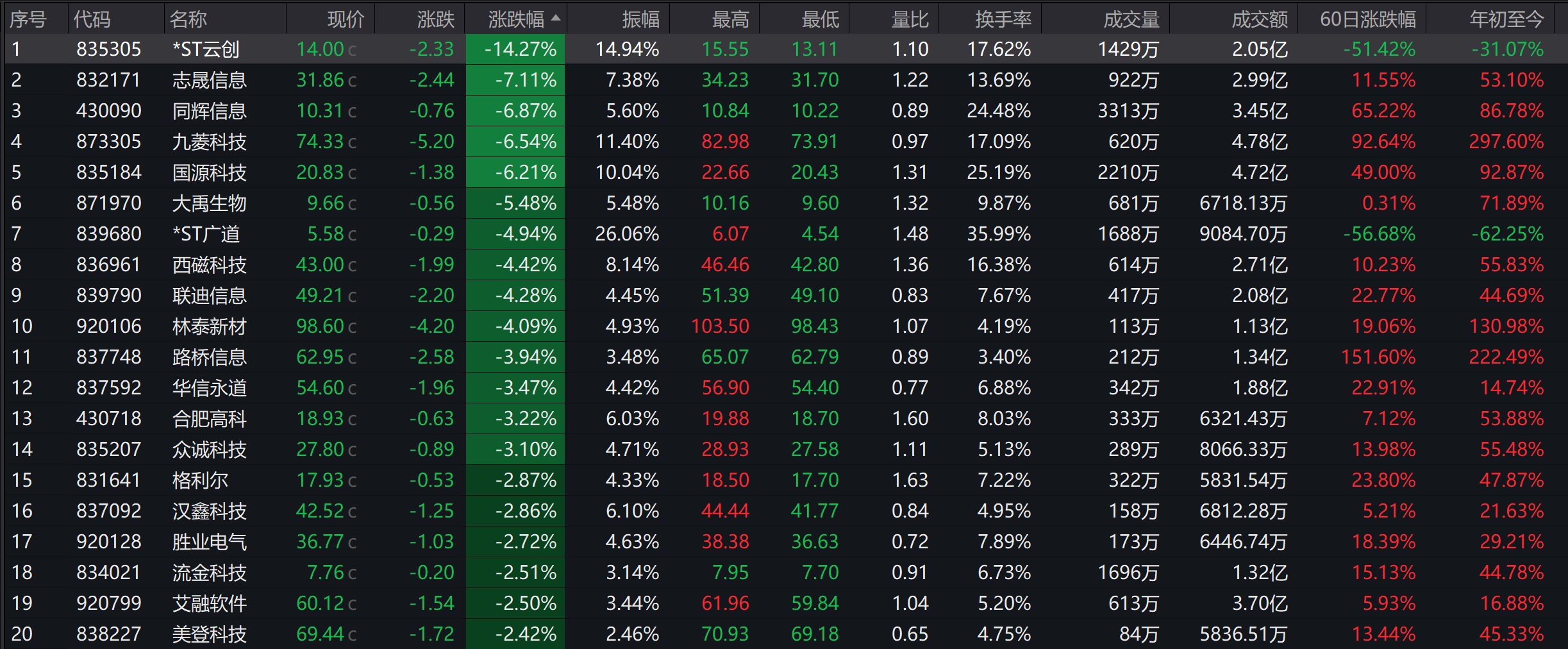Click the volume ratio 1.63 value

[910, 480]
